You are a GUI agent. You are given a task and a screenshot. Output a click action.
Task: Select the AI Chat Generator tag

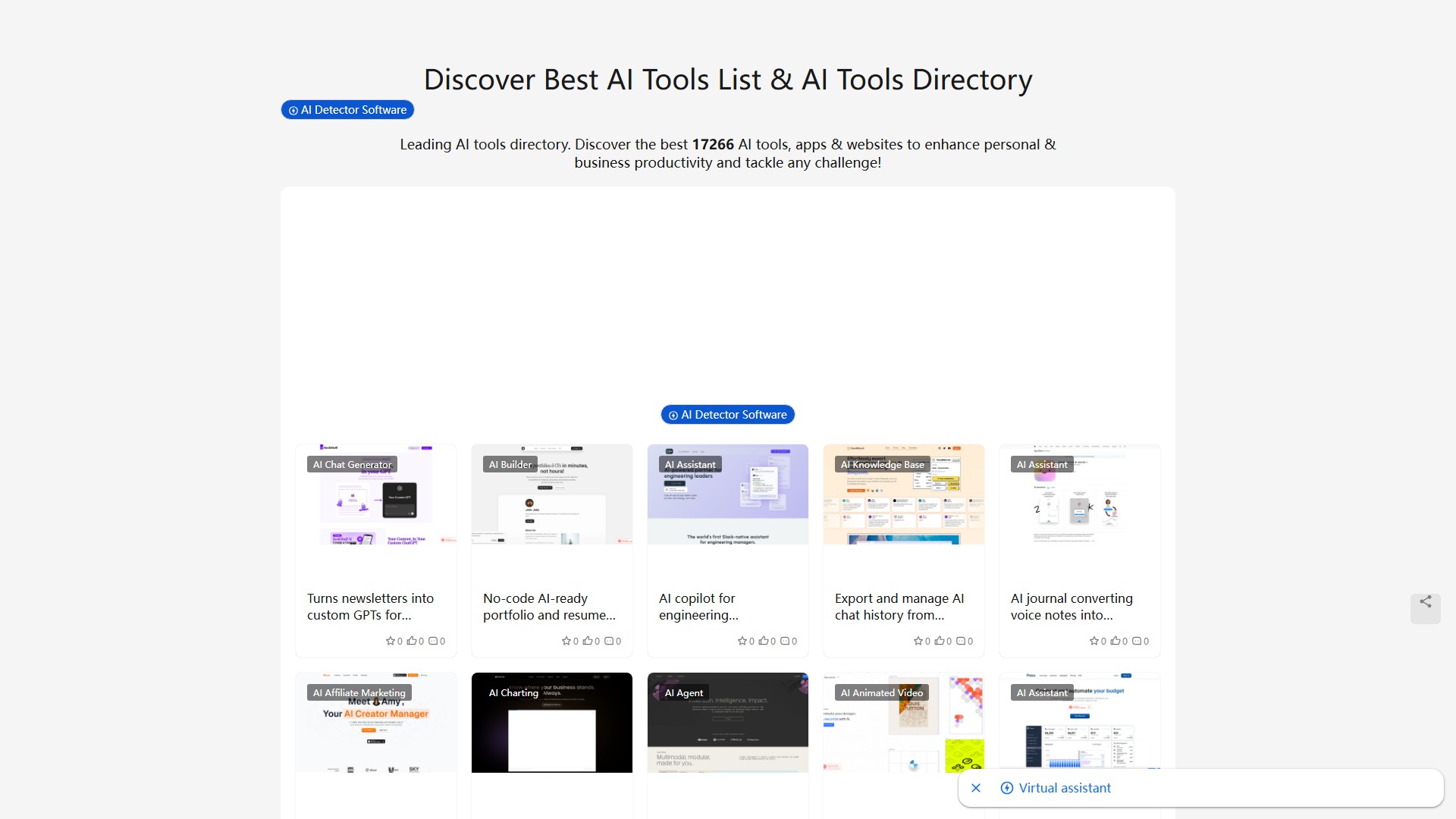pos(352,465)
